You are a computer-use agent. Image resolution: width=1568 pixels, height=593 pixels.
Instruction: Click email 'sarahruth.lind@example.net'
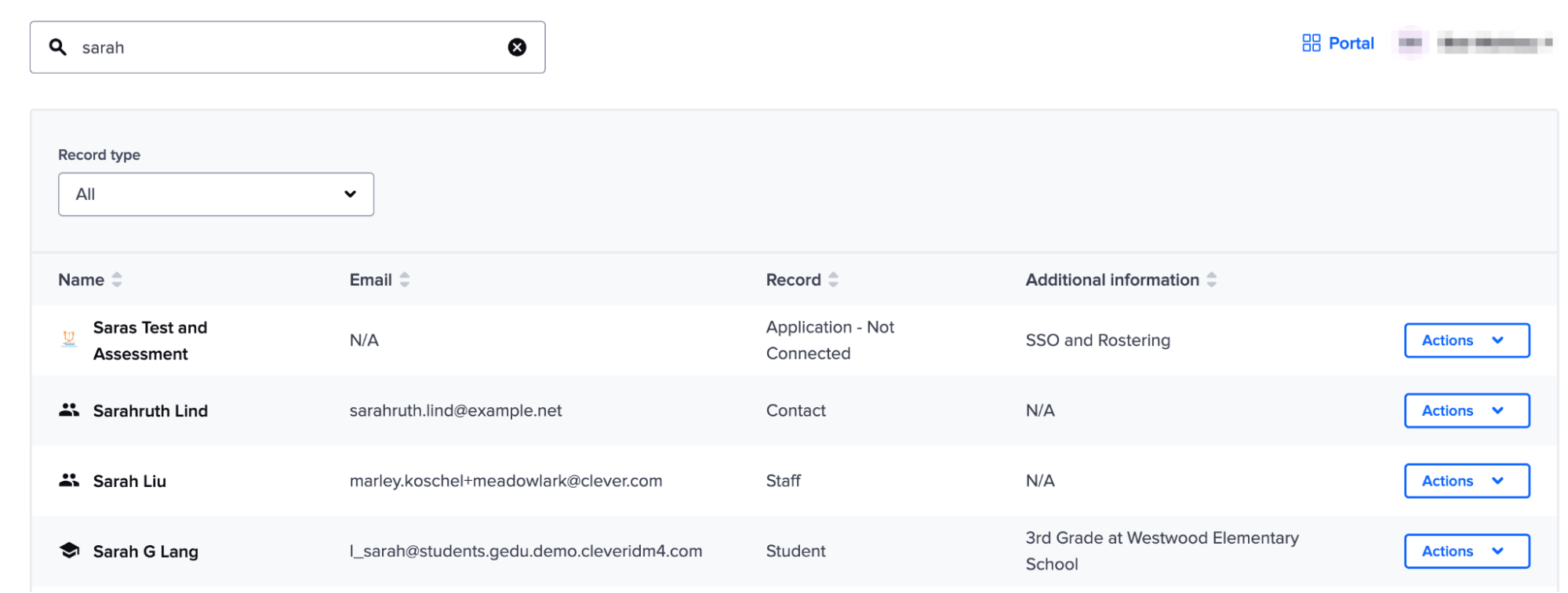(456, 410)
